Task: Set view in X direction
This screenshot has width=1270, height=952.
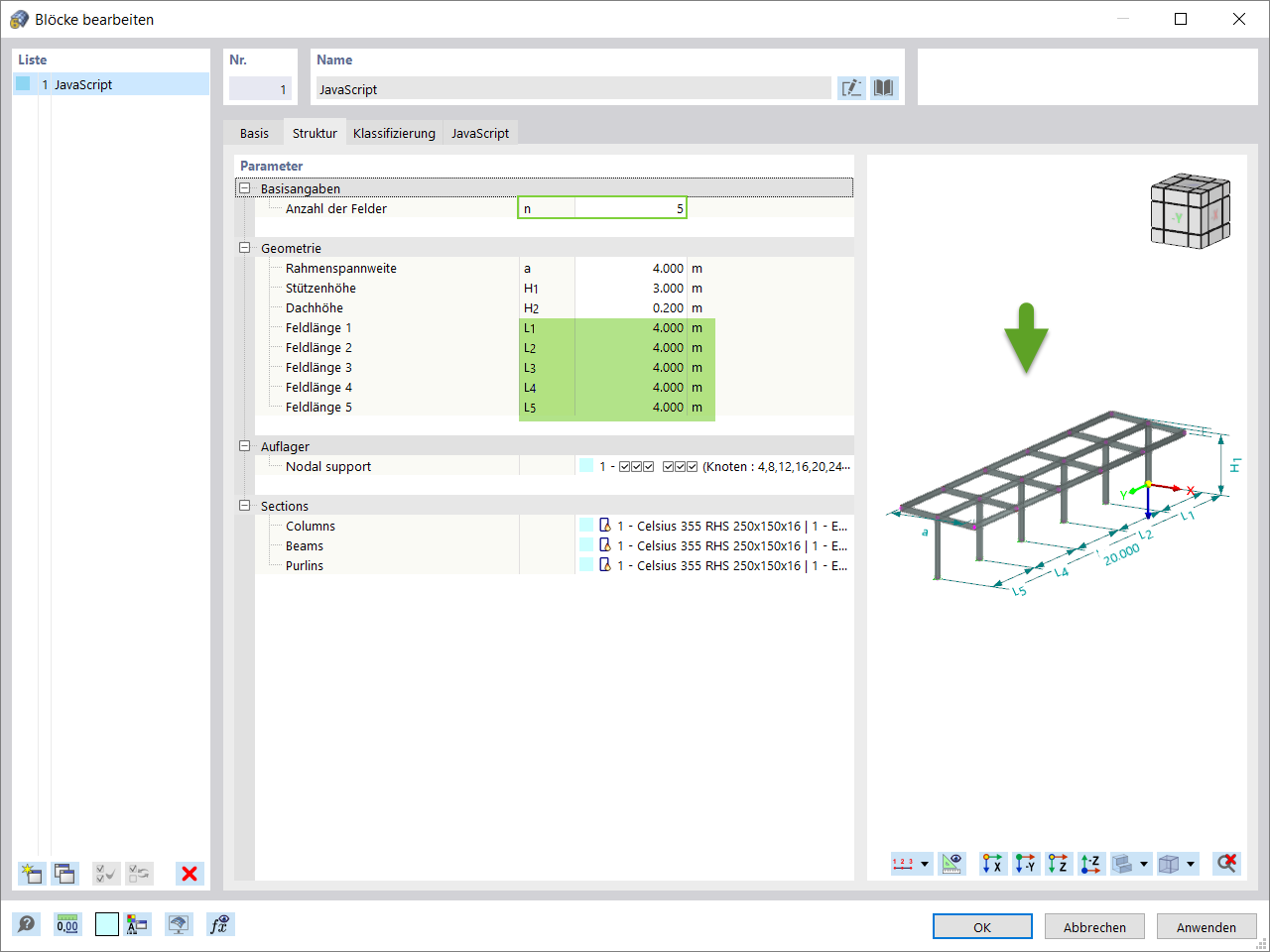Action: 993,864
